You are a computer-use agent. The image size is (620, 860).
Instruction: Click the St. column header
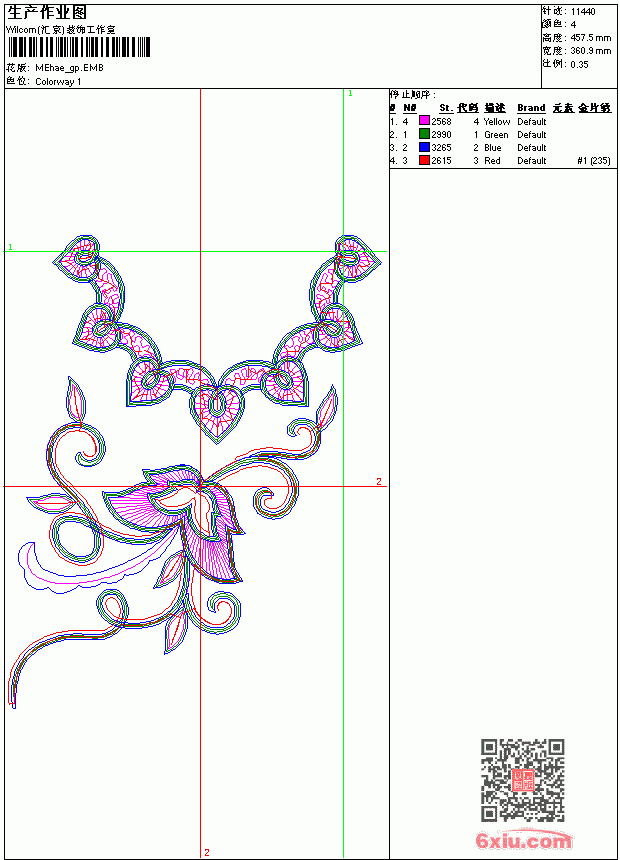click(446, 108)
